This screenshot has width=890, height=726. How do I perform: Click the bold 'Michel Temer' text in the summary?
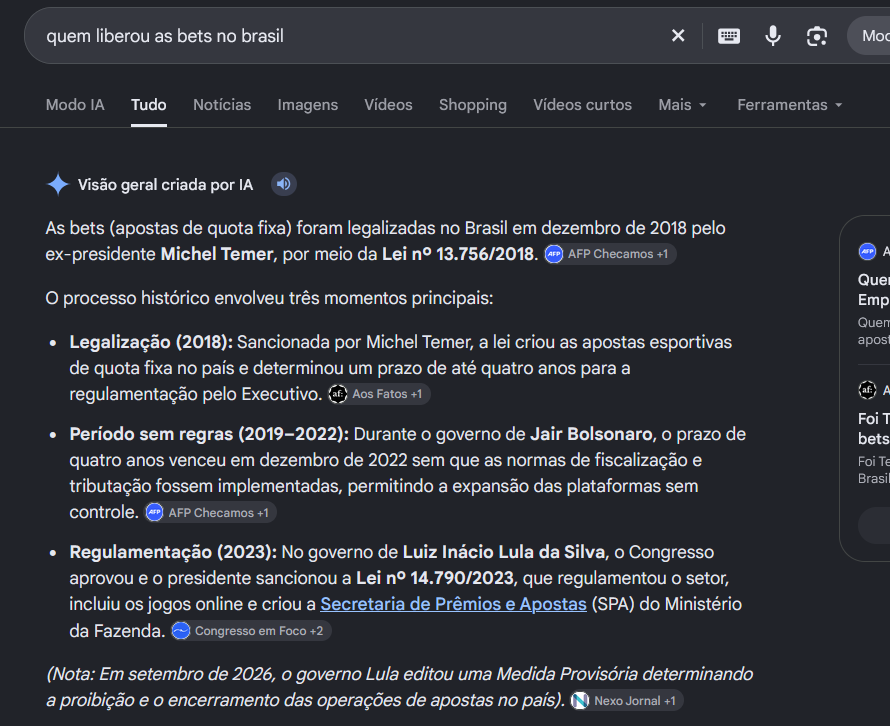(217, 254)
